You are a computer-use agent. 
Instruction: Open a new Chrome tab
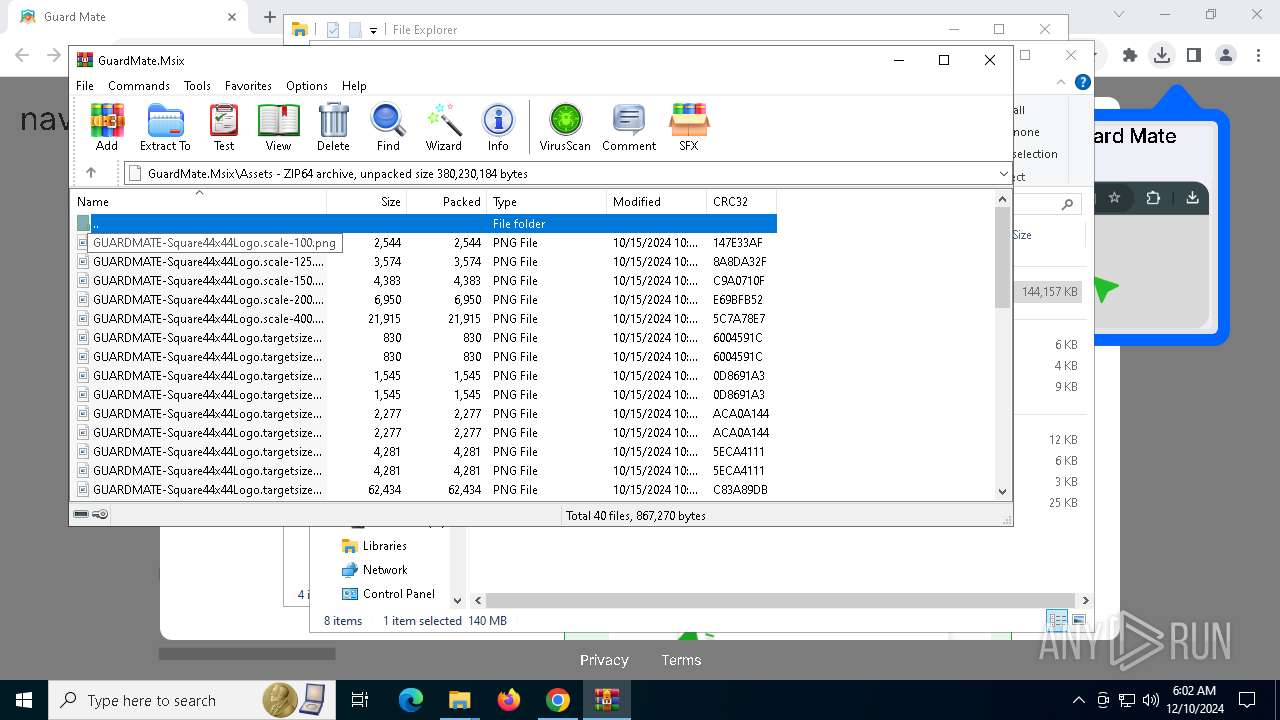(x=270, y=17)
